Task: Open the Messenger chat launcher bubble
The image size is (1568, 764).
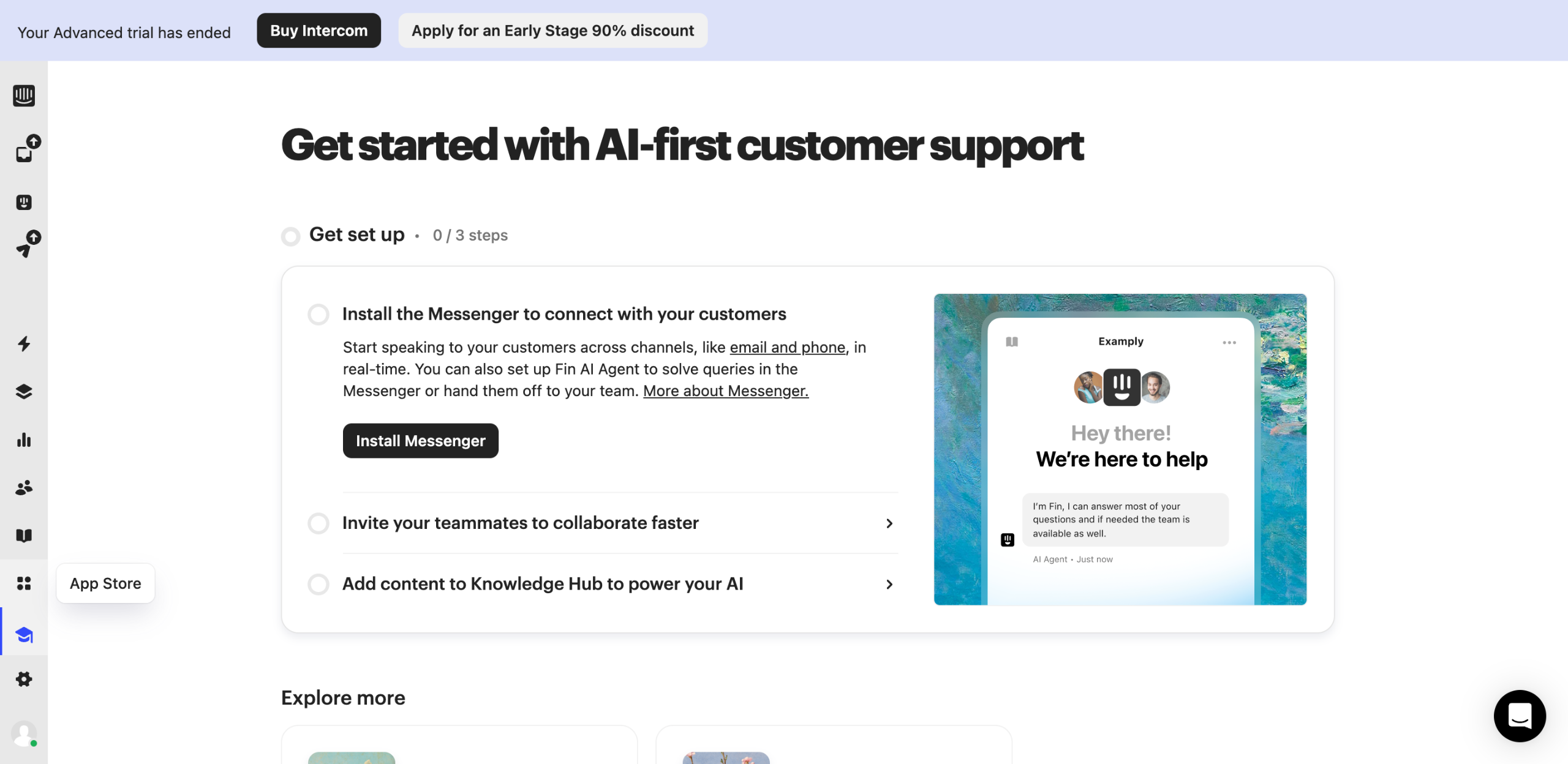Action: pyautogui.click(x=1519, y=716)
